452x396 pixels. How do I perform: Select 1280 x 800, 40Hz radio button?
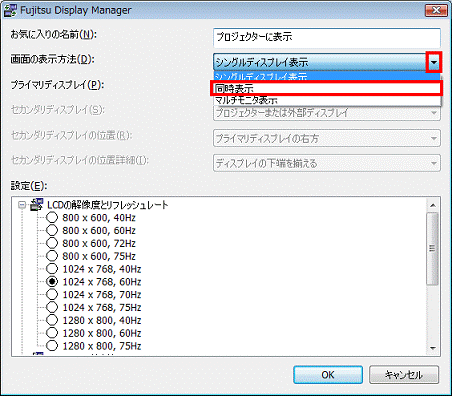pyautogui.click(x=52, y=320)
